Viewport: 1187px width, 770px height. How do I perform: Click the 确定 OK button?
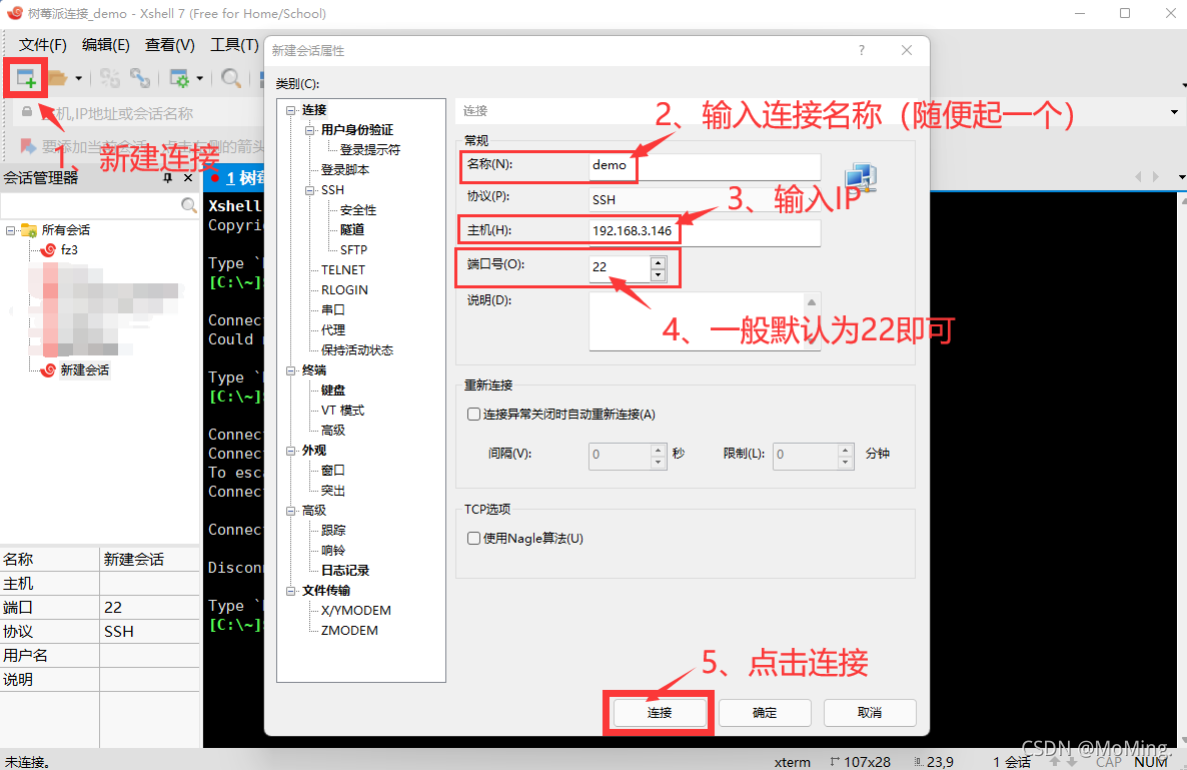coord(765,712)
